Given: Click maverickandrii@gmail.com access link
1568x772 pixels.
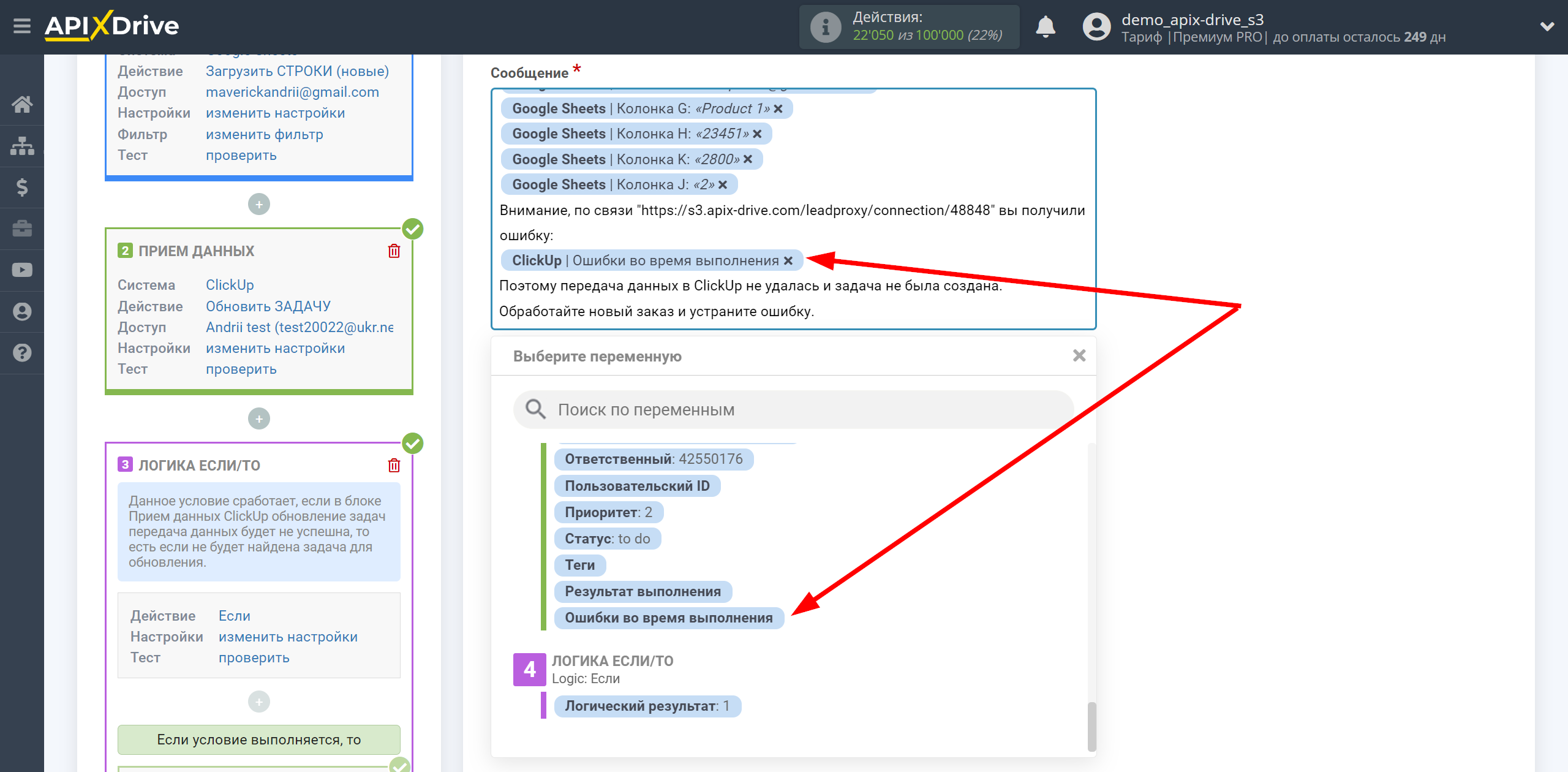Looking at the screenshot, I should [292, 92].
